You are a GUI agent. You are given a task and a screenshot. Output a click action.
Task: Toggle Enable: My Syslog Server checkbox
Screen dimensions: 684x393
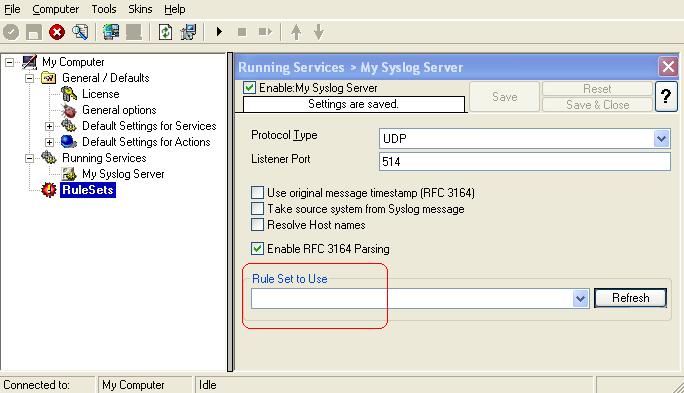tap(250, 88)
